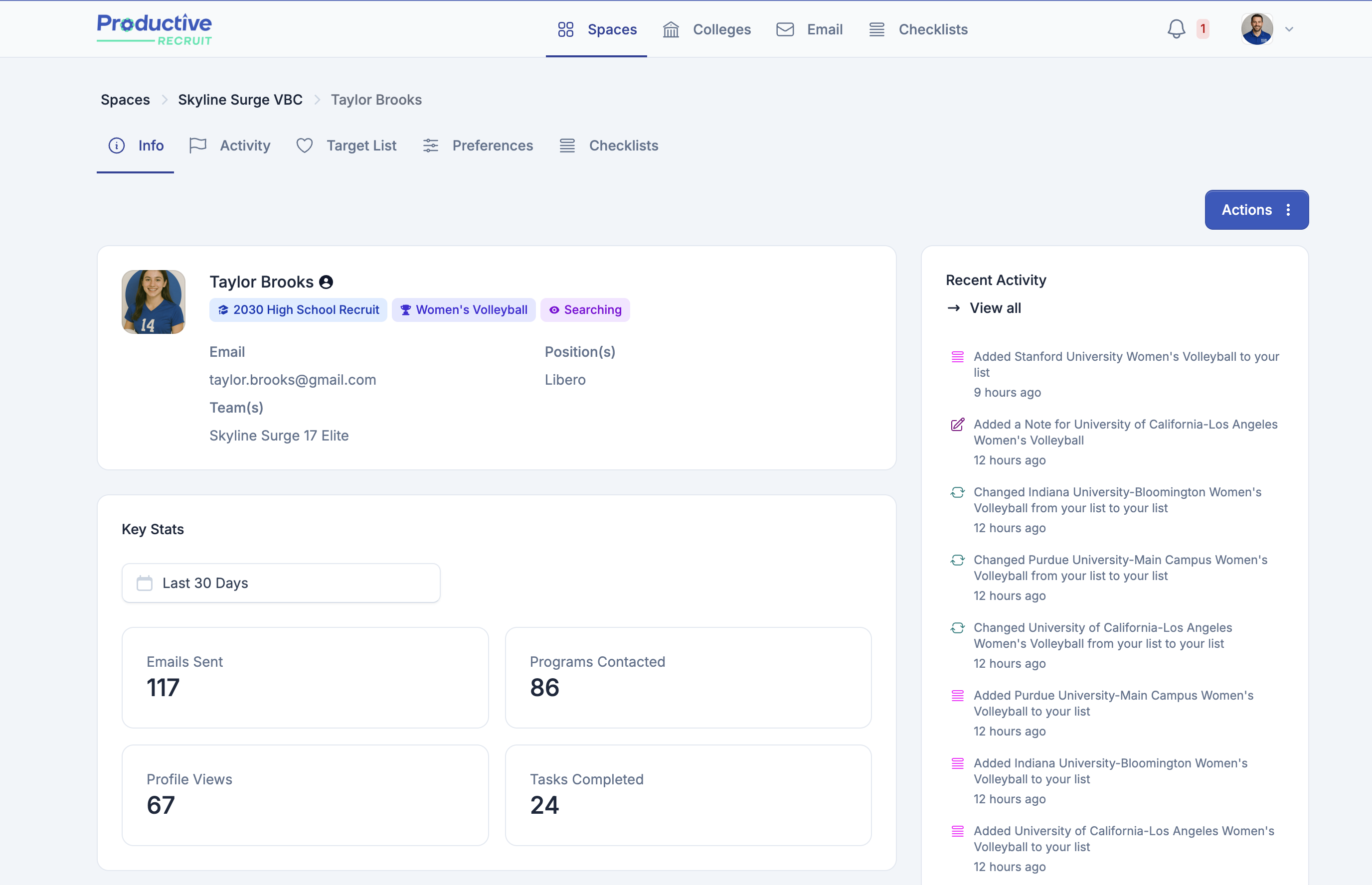Viewport: 1372px width, 885px height.
Task: Click the Spaces grid icon in the navbar
Action: click(565, 29)
